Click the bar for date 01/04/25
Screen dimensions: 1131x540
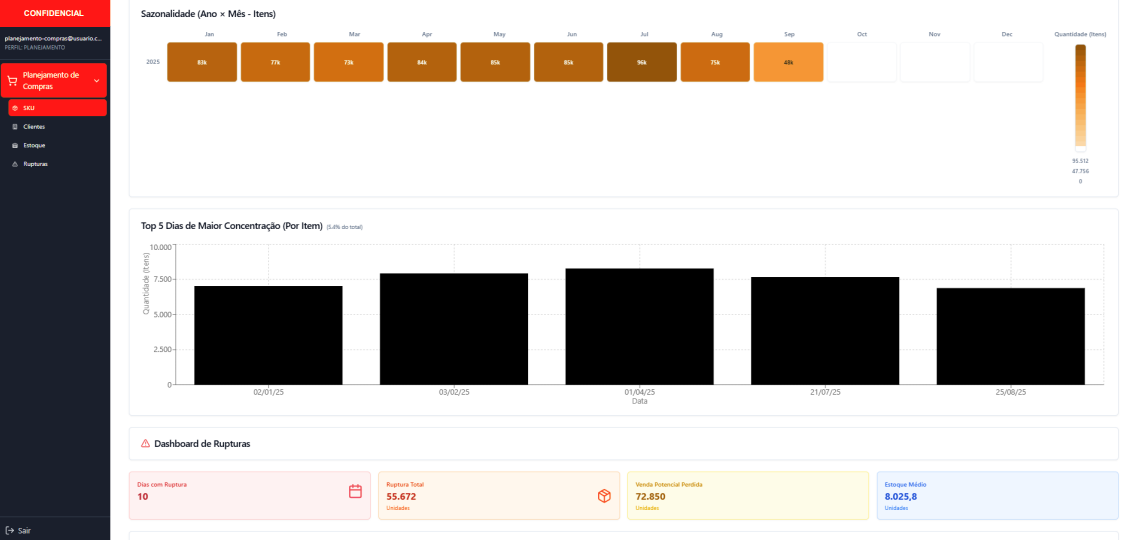click(x=639, y=326)
